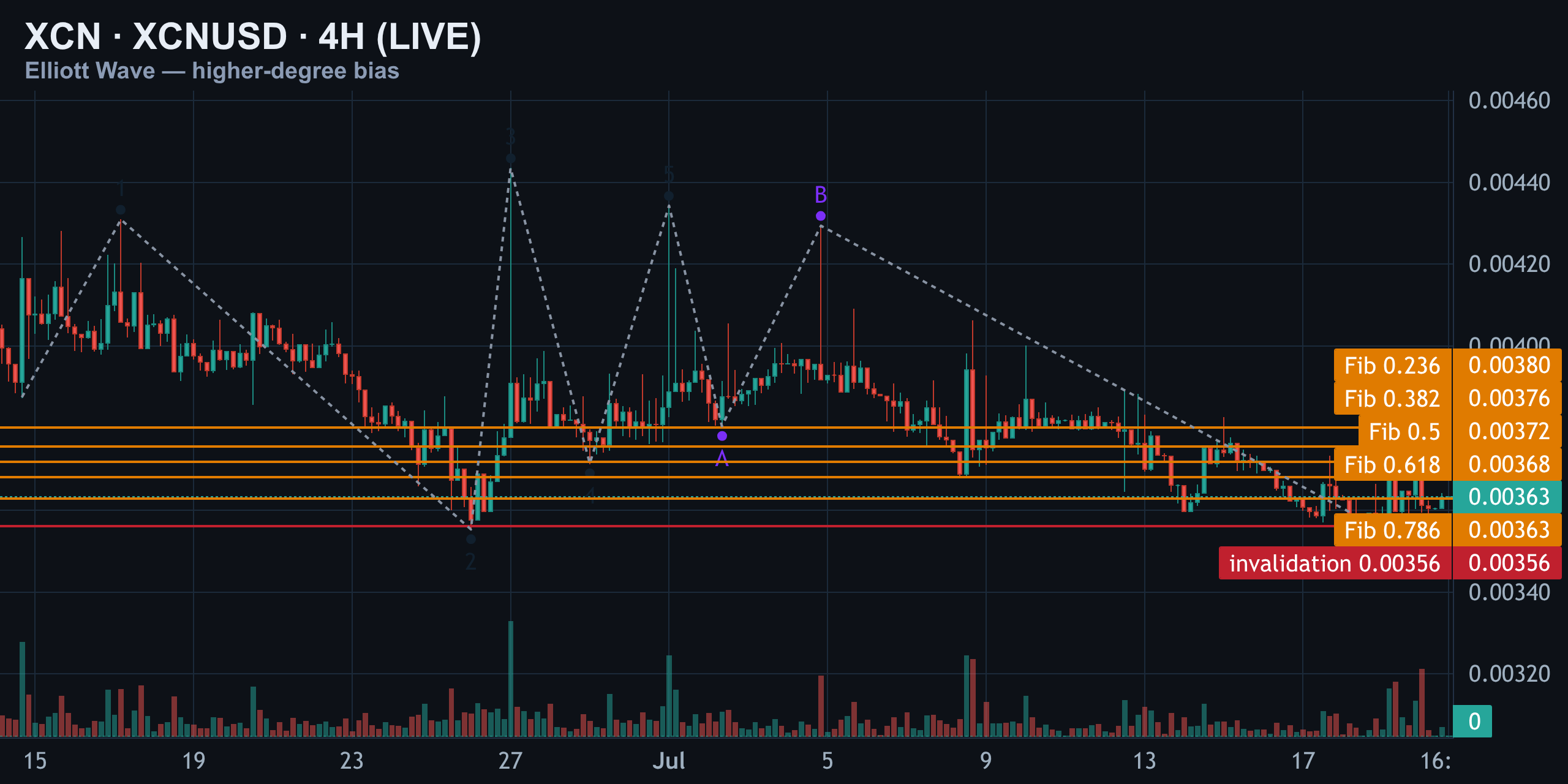Click the Fib 0.236 label

1393,366
